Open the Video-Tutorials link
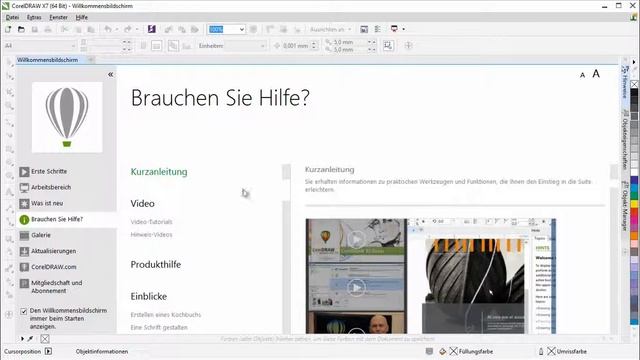Screen dimensions: 640x360 pyautogui.click(x=151, y=222)
